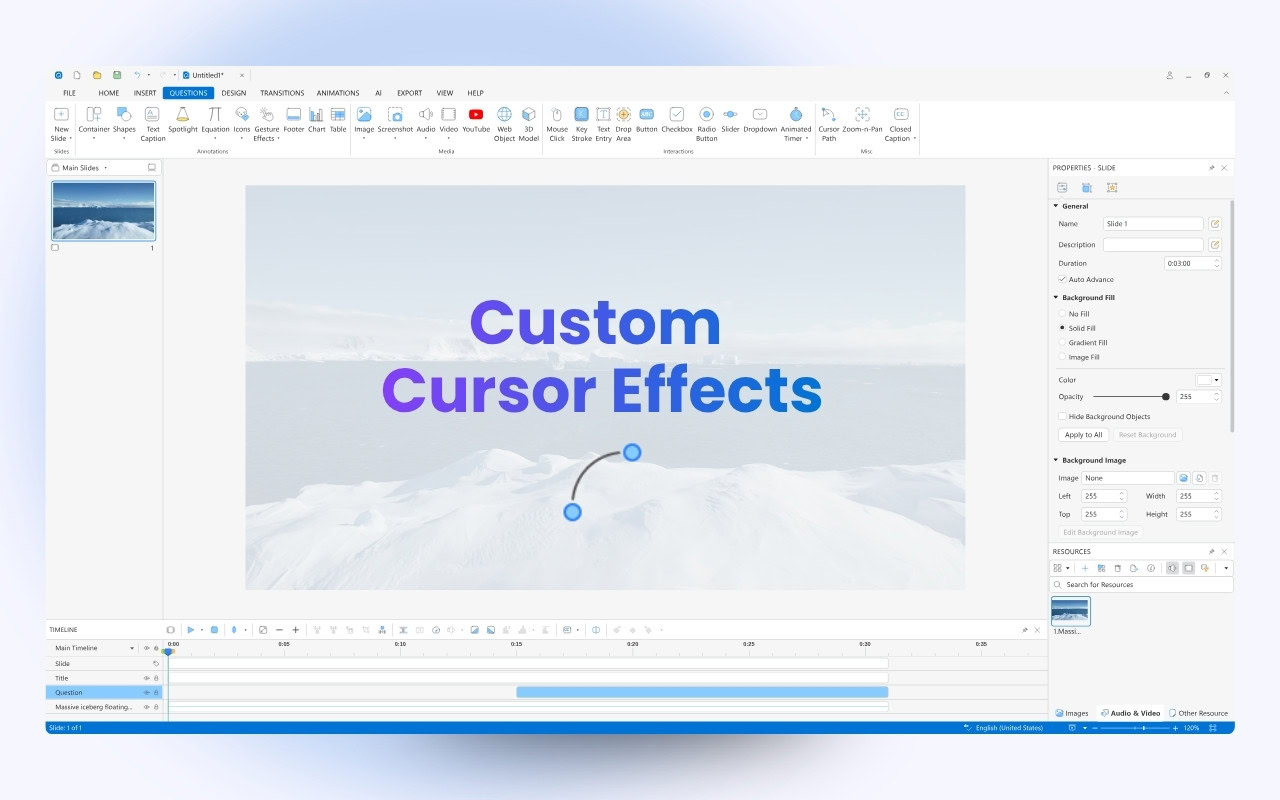Click the Save icon in the title bar

pyautogui.click(x=117, y=75)
